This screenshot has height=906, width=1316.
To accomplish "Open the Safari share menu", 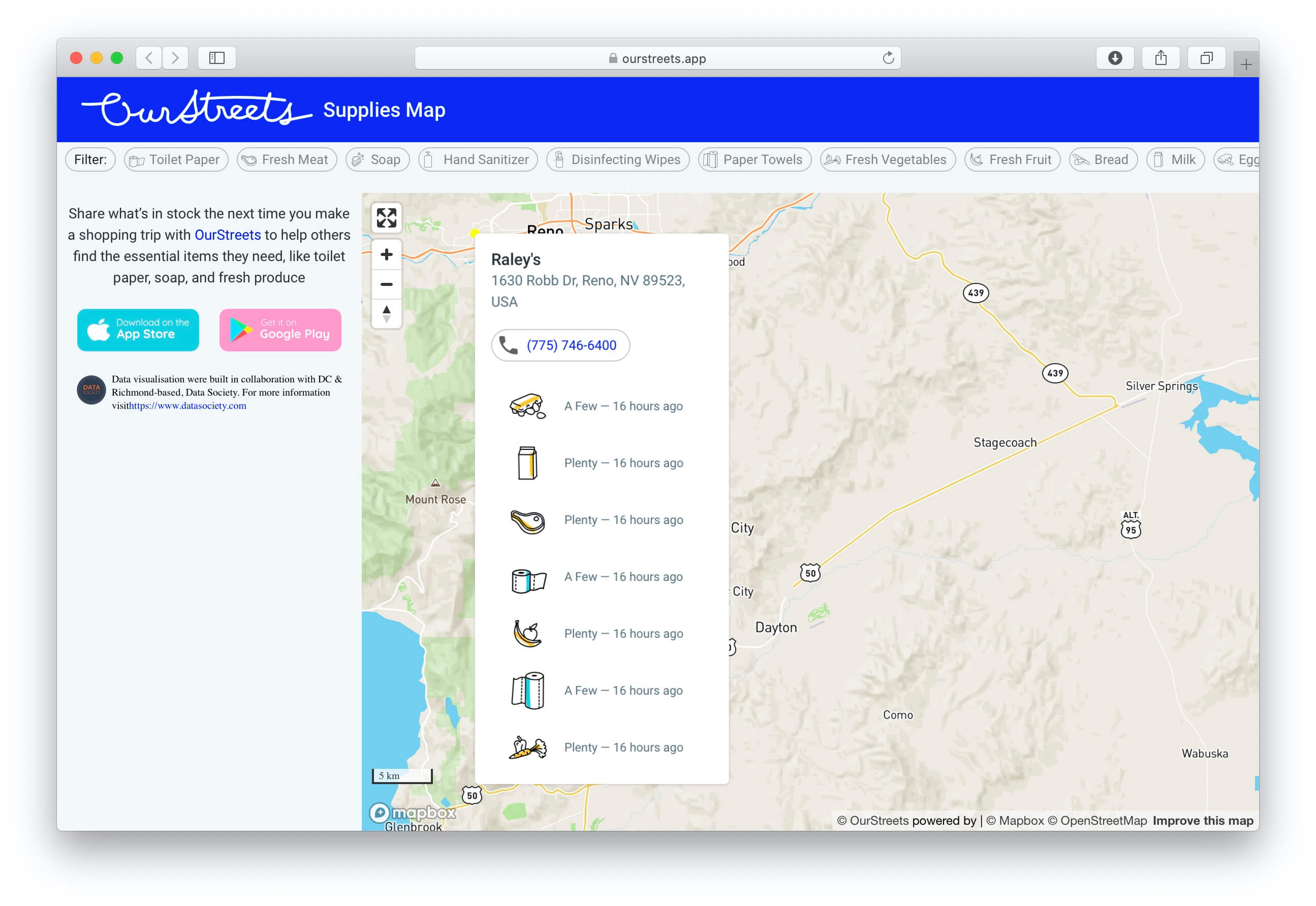I will point(1161,58).
